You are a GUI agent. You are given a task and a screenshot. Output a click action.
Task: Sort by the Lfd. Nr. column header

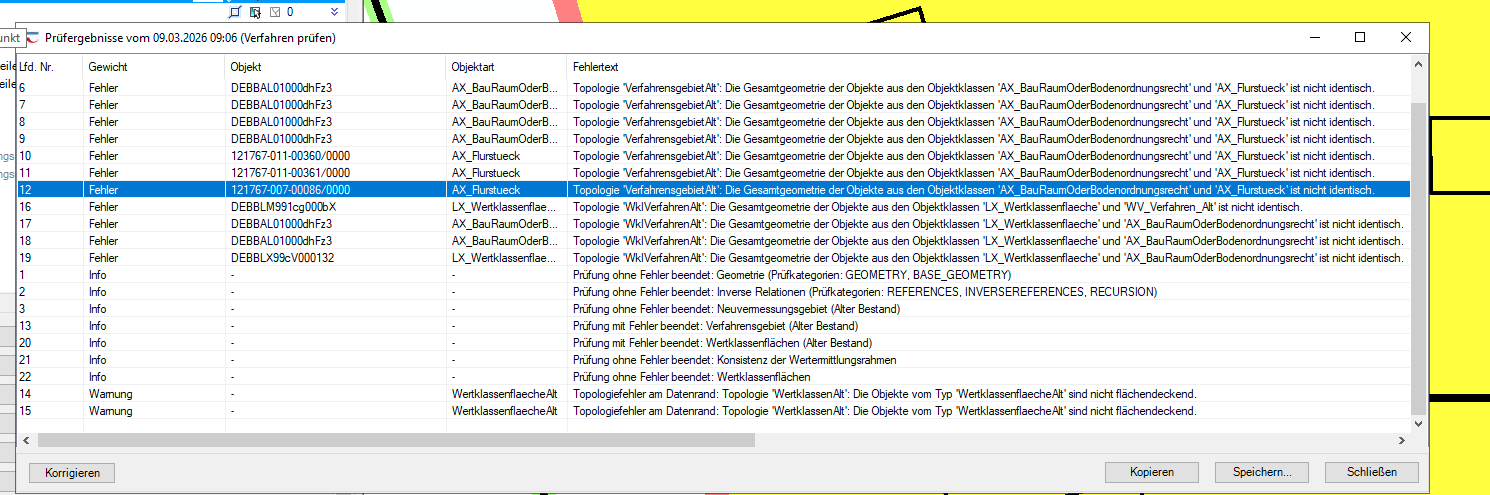(x=39, y=67)
